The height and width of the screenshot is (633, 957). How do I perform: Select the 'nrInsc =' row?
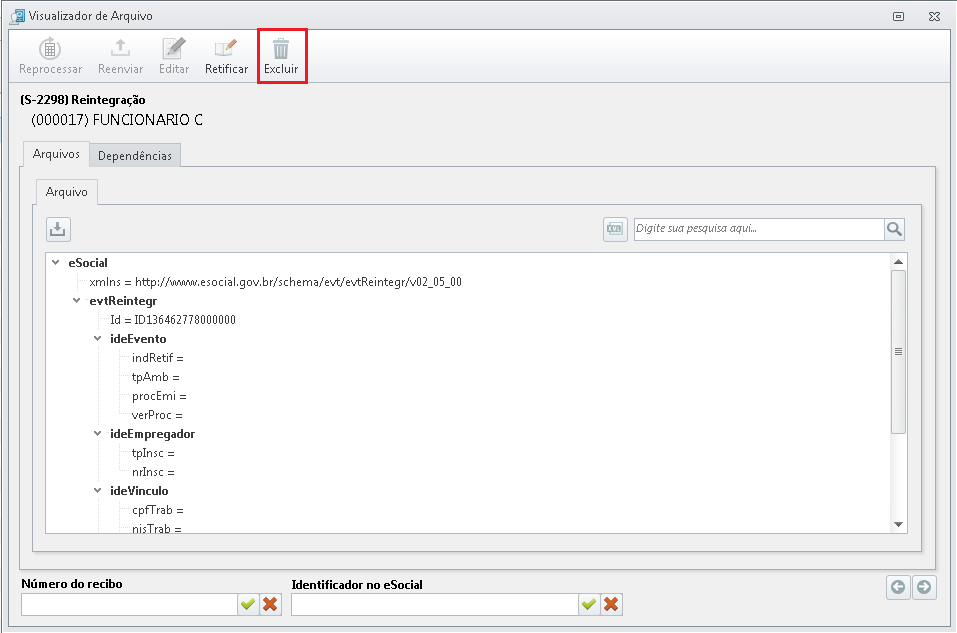153,472
